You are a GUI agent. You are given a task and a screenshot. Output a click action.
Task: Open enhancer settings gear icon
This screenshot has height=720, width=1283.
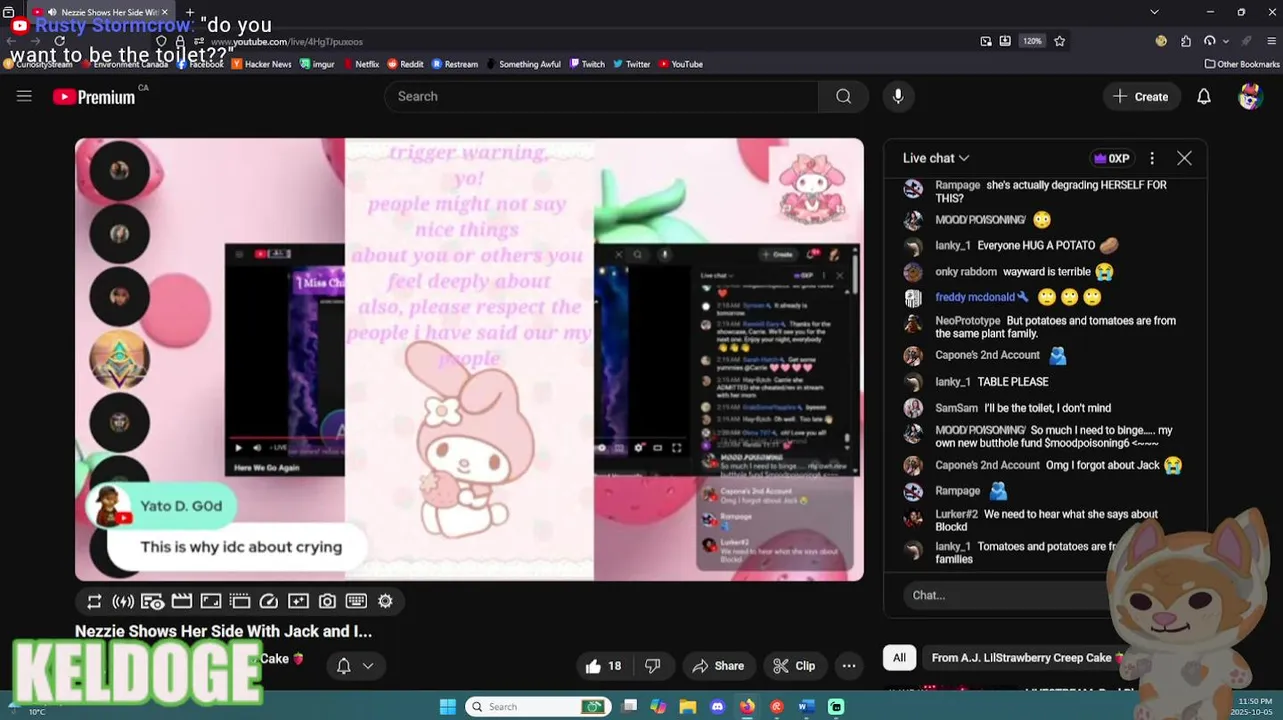pos(385,601)
